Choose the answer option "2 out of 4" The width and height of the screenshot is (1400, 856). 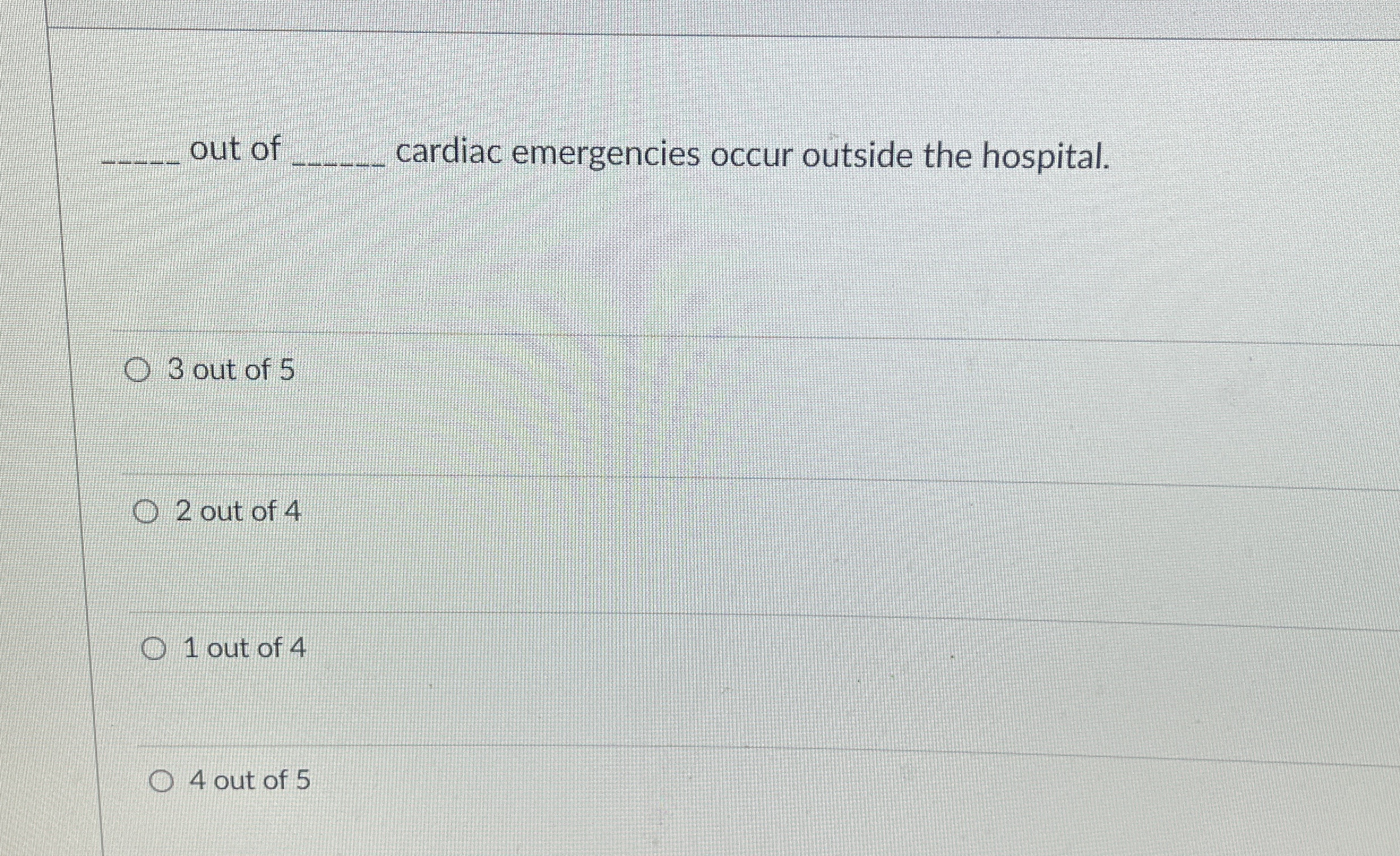tap(238, 510)
